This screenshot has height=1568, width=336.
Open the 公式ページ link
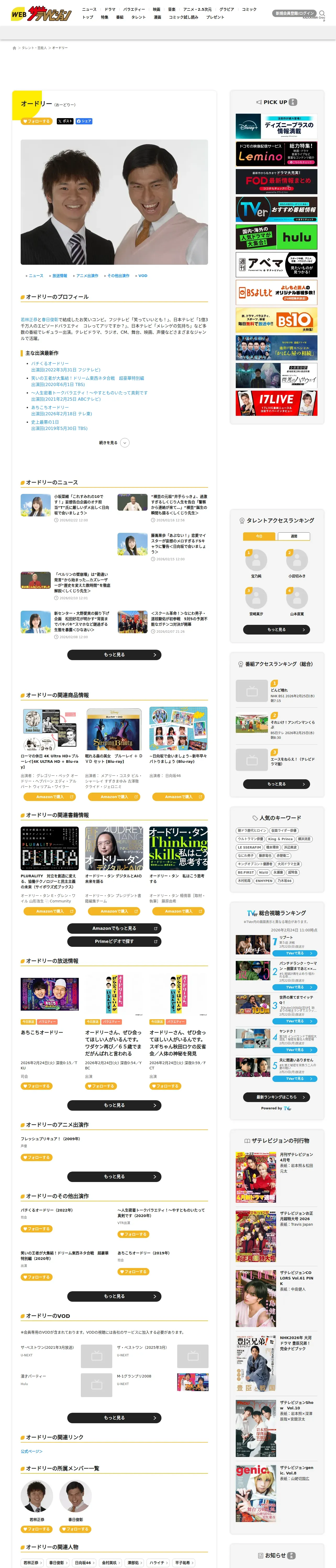[32, 1451]
